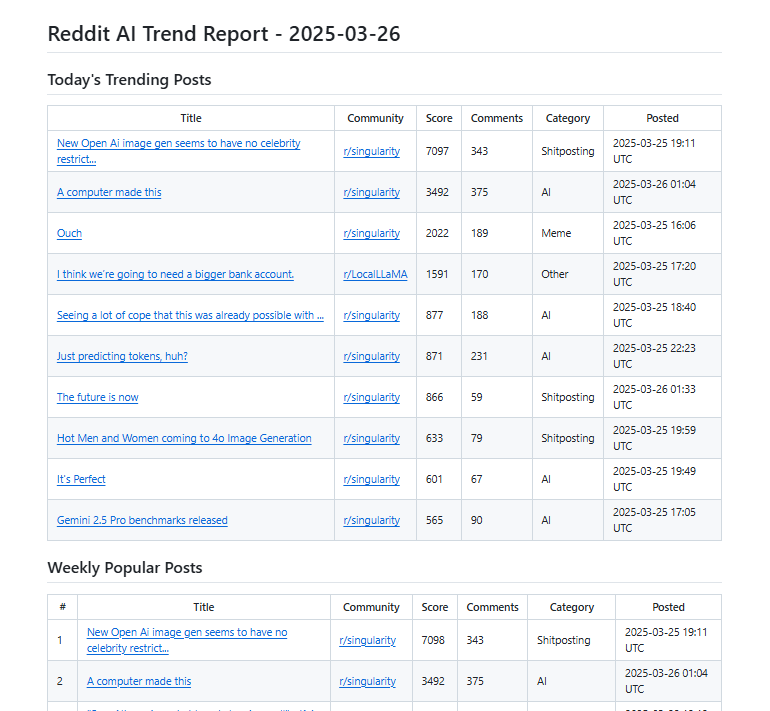
Task: Open Weekly rank 1 'New Open Ai image gen' link
Action: [x=187, y=640]
